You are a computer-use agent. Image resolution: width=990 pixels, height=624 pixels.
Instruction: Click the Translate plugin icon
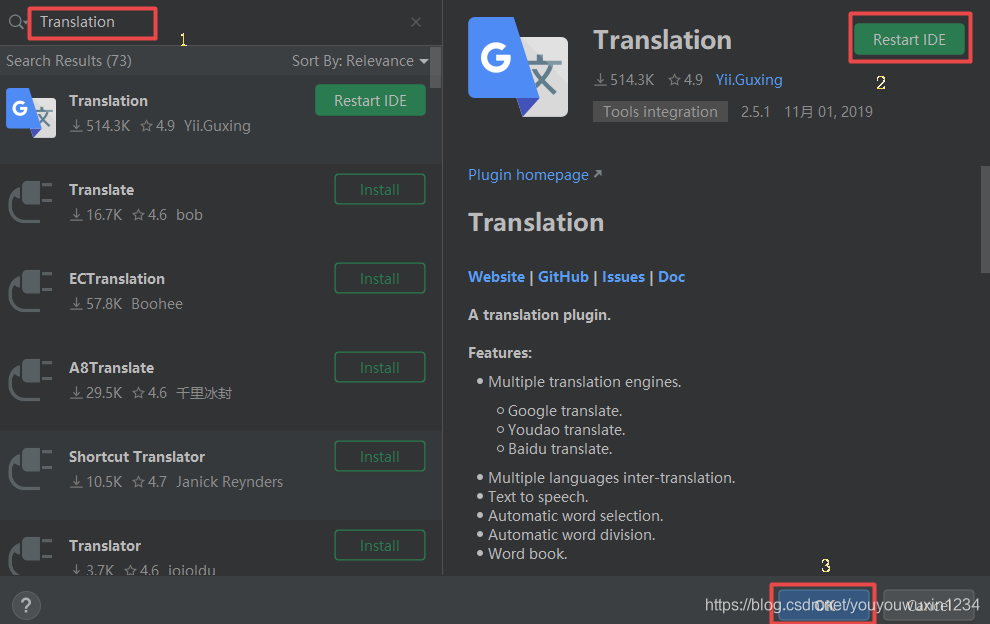[30, 201]
